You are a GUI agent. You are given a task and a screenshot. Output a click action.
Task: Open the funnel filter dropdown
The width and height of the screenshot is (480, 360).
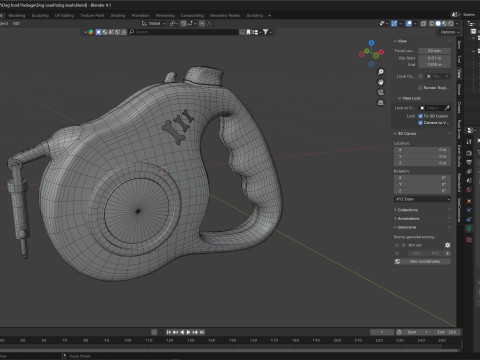pos(267,32)
